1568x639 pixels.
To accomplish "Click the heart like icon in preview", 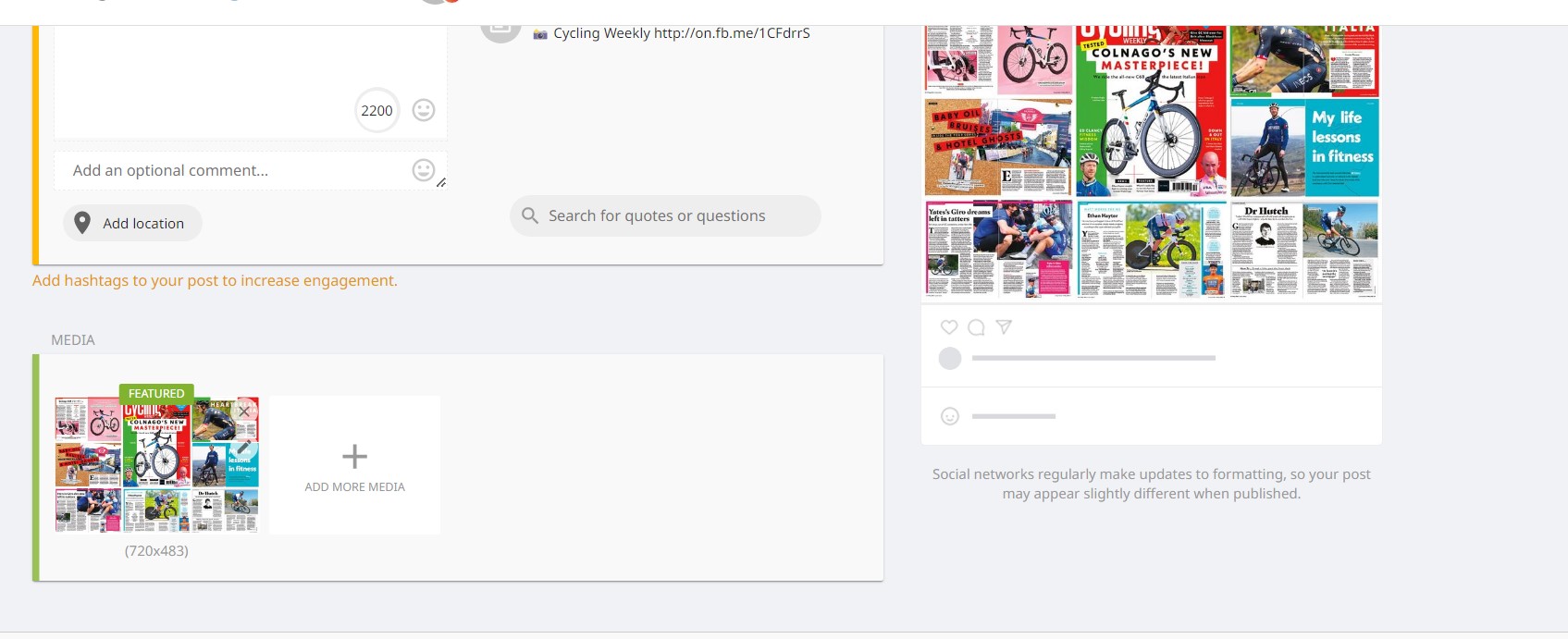I will click(949, 327).
